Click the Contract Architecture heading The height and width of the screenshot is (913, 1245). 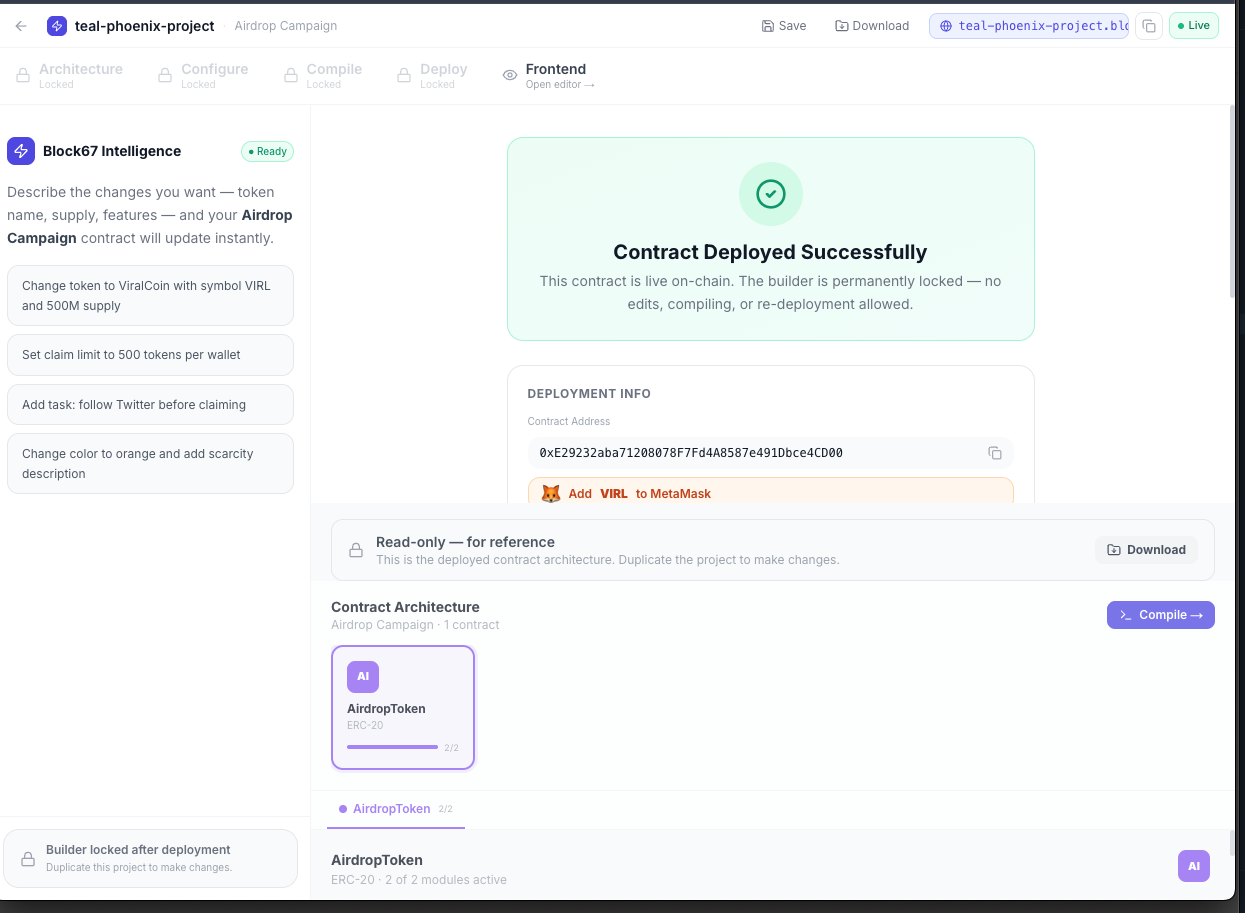click(405, 607)
